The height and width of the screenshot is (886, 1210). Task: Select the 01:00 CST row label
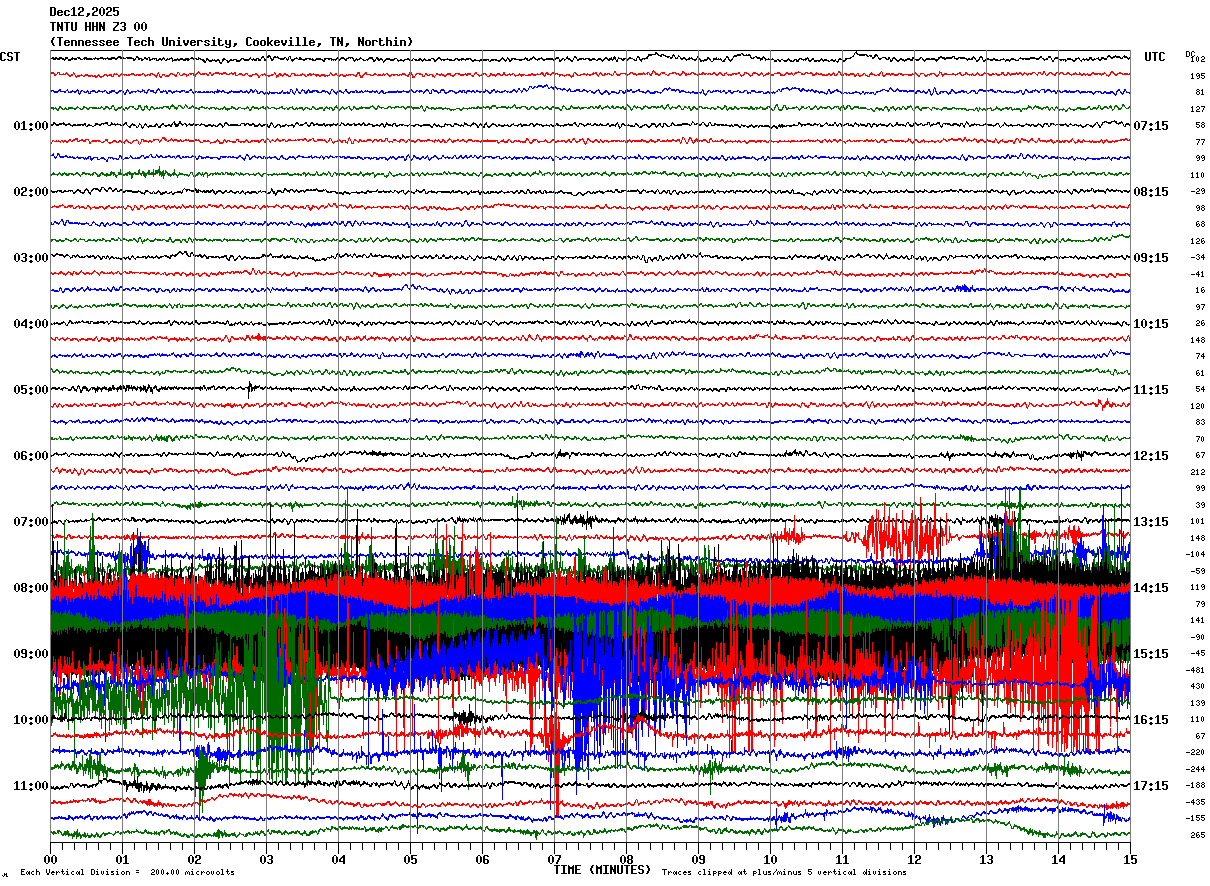(x=30, y=126)
